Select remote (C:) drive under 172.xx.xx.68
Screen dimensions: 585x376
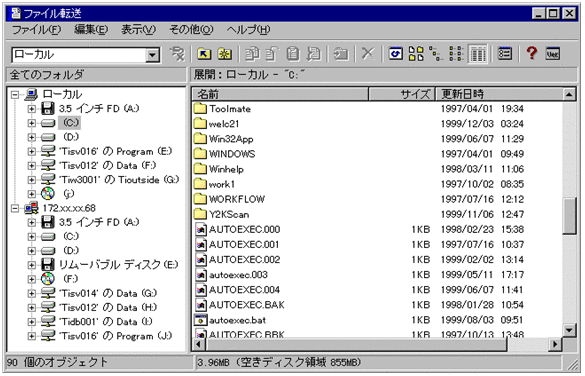pyautogui.click(x=70, y=236)
